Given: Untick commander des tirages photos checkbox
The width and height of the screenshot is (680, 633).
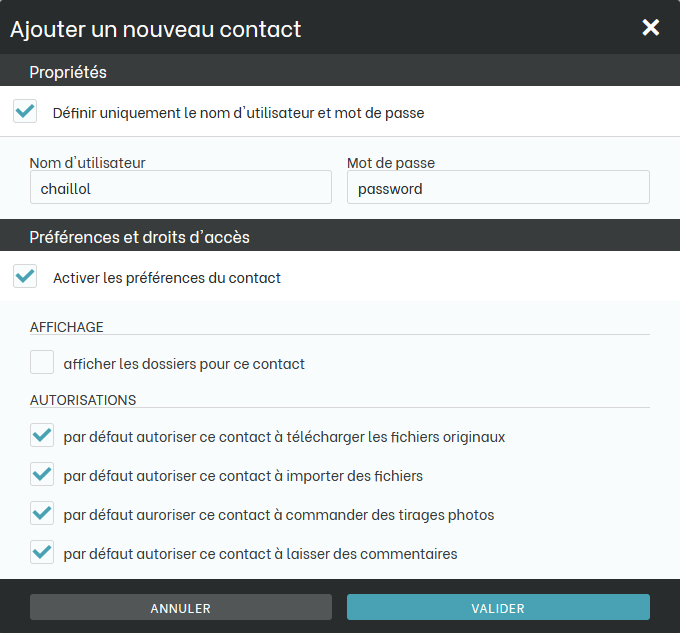Looking at the screenshot, I should coord(42,514).
